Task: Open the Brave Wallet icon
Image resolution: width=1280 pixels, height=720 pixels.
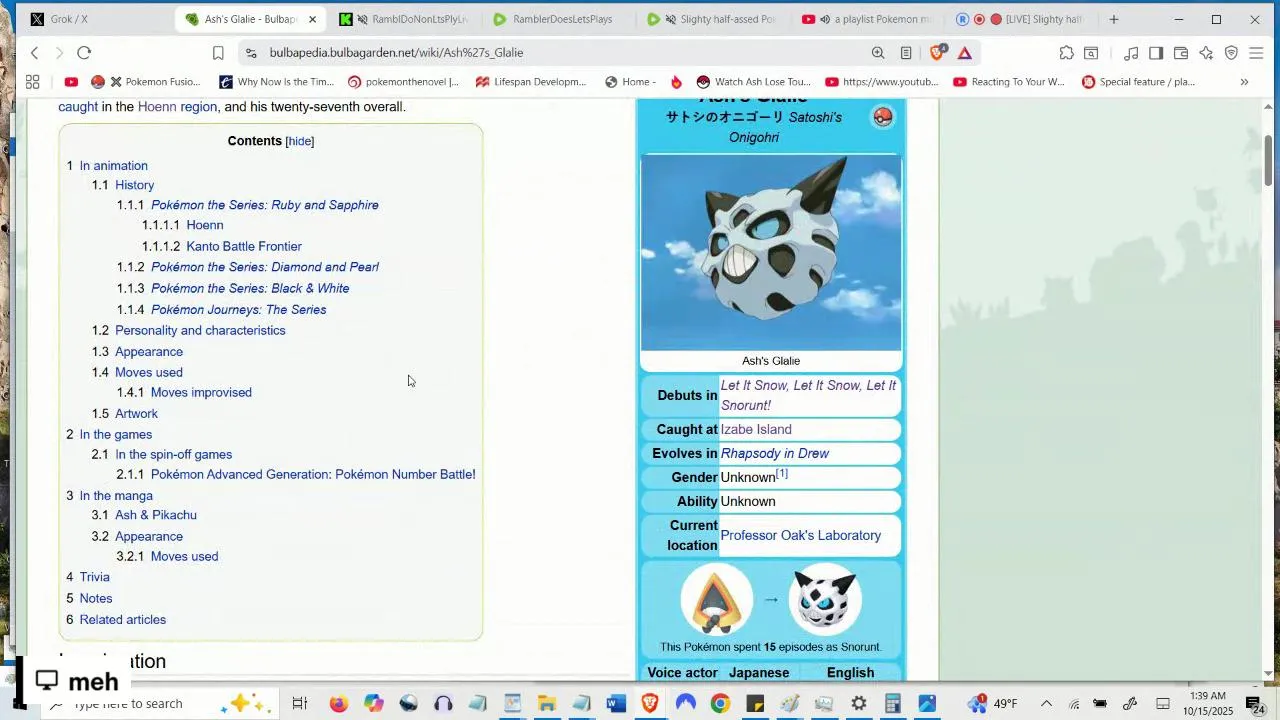Action: click(x=1181, y=53)
